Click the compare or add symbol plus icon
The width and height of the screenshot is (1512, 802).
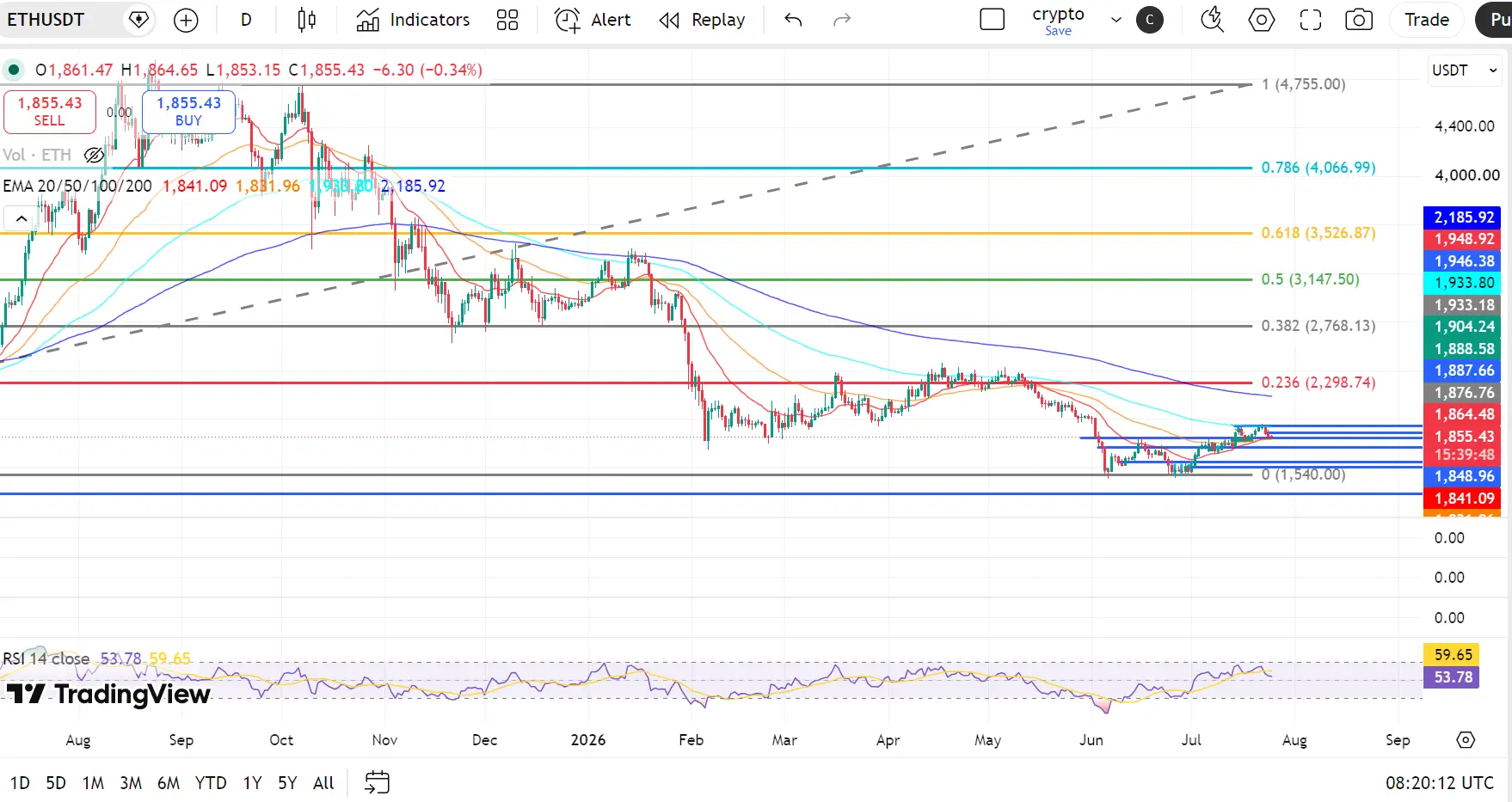[186, 20]
